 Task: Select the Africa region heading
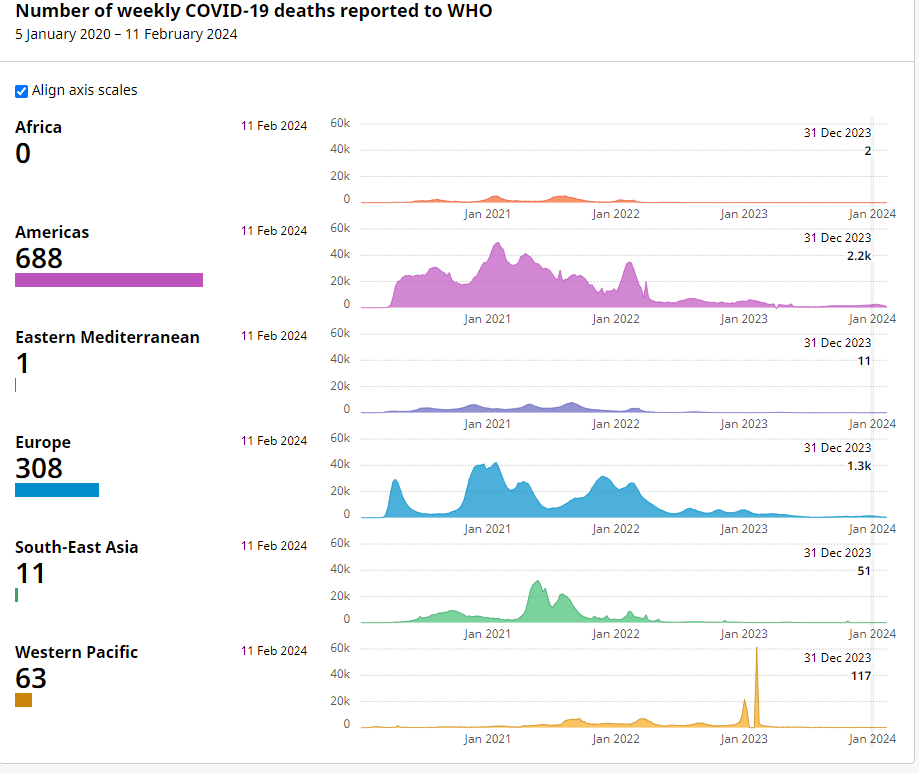[38, 127]
